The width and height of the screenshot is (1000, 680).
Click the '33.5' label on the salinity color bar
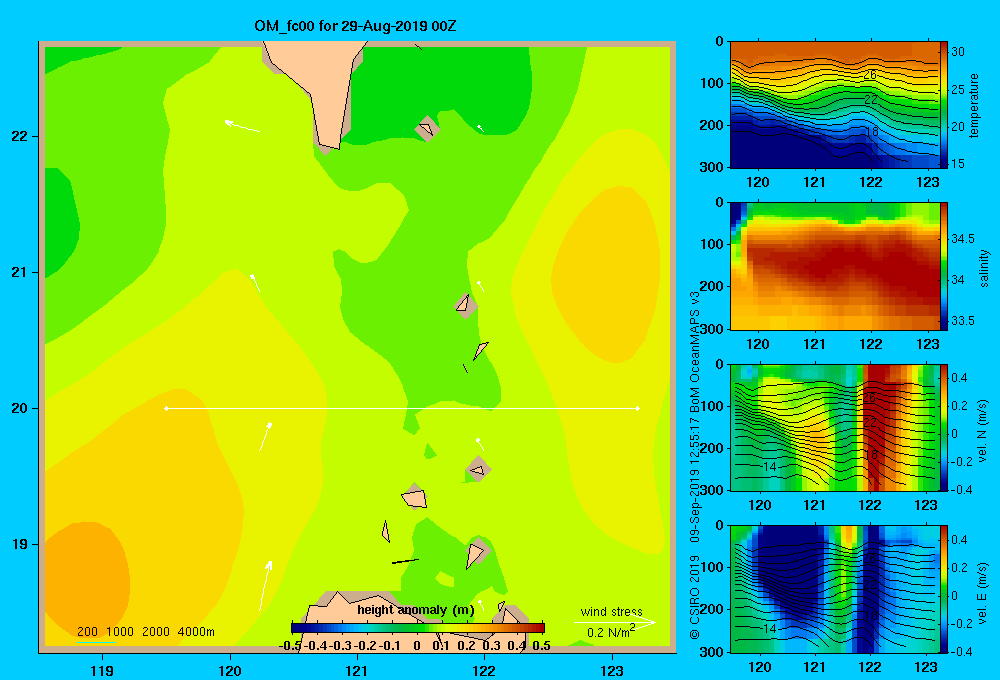coord(963,321)
